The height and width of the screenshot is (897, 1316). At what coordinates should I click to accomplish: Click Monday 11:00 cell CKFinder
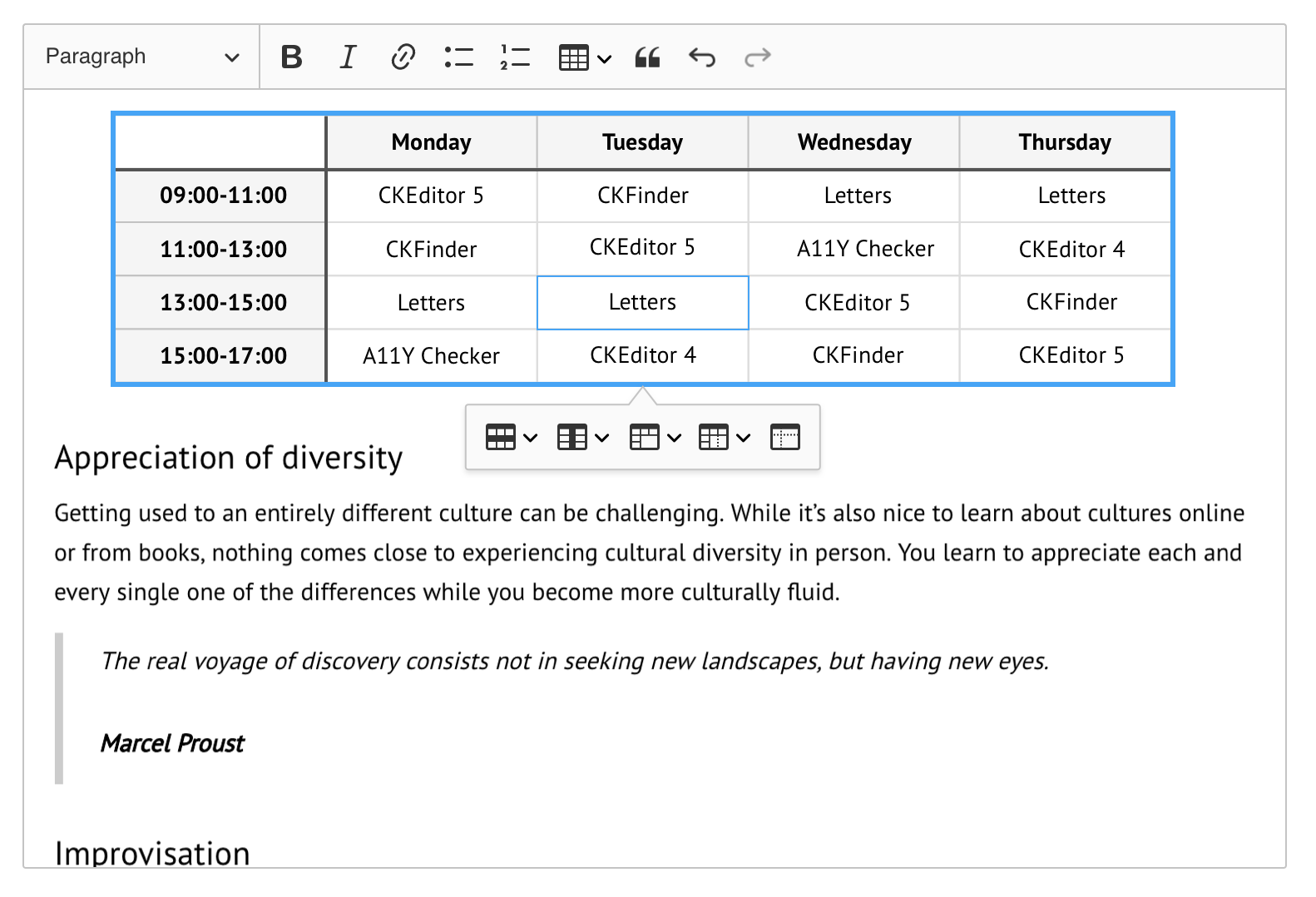point(432,249)
